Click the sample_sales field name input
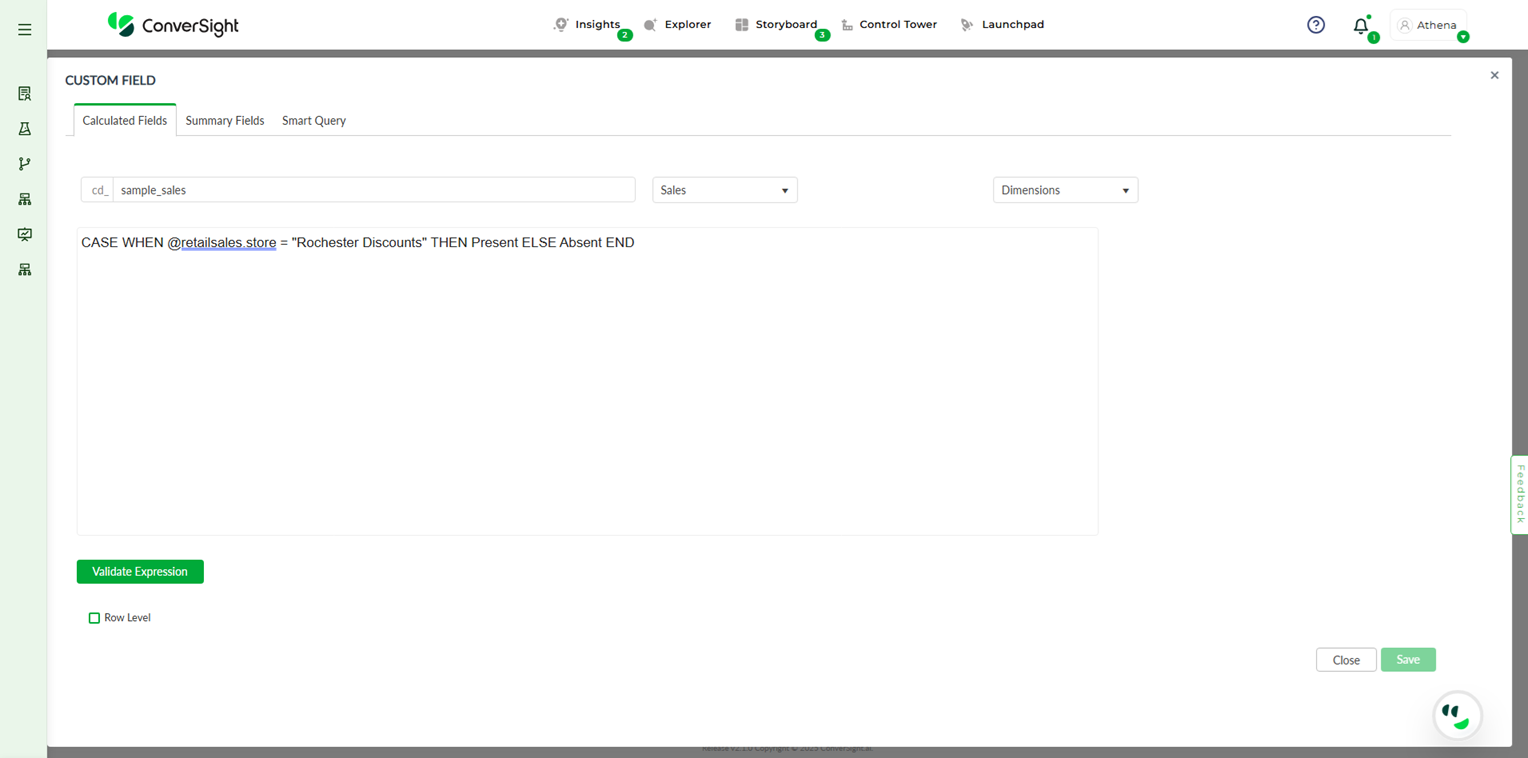Screen dimensions: 1528x758 373,190
